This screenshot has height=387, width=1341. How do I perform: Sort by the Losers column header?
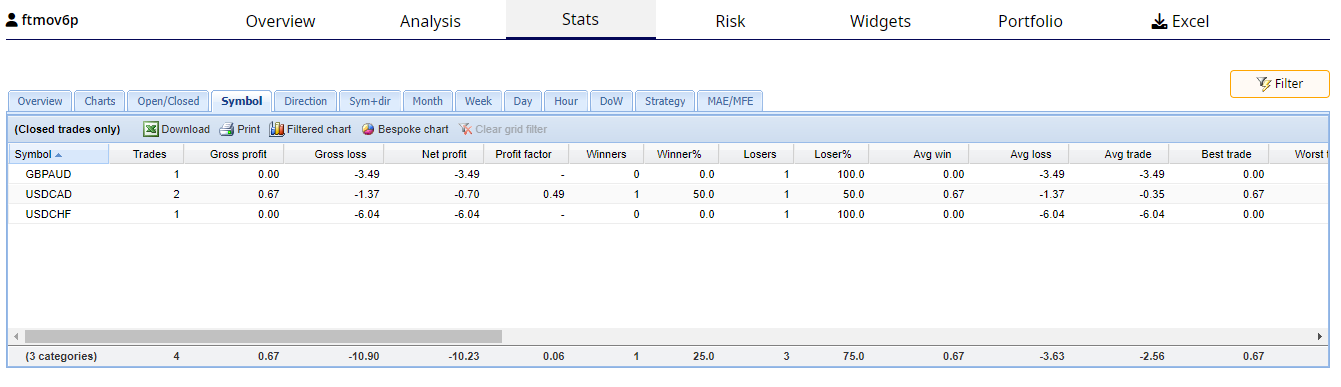tap(756, 154)
